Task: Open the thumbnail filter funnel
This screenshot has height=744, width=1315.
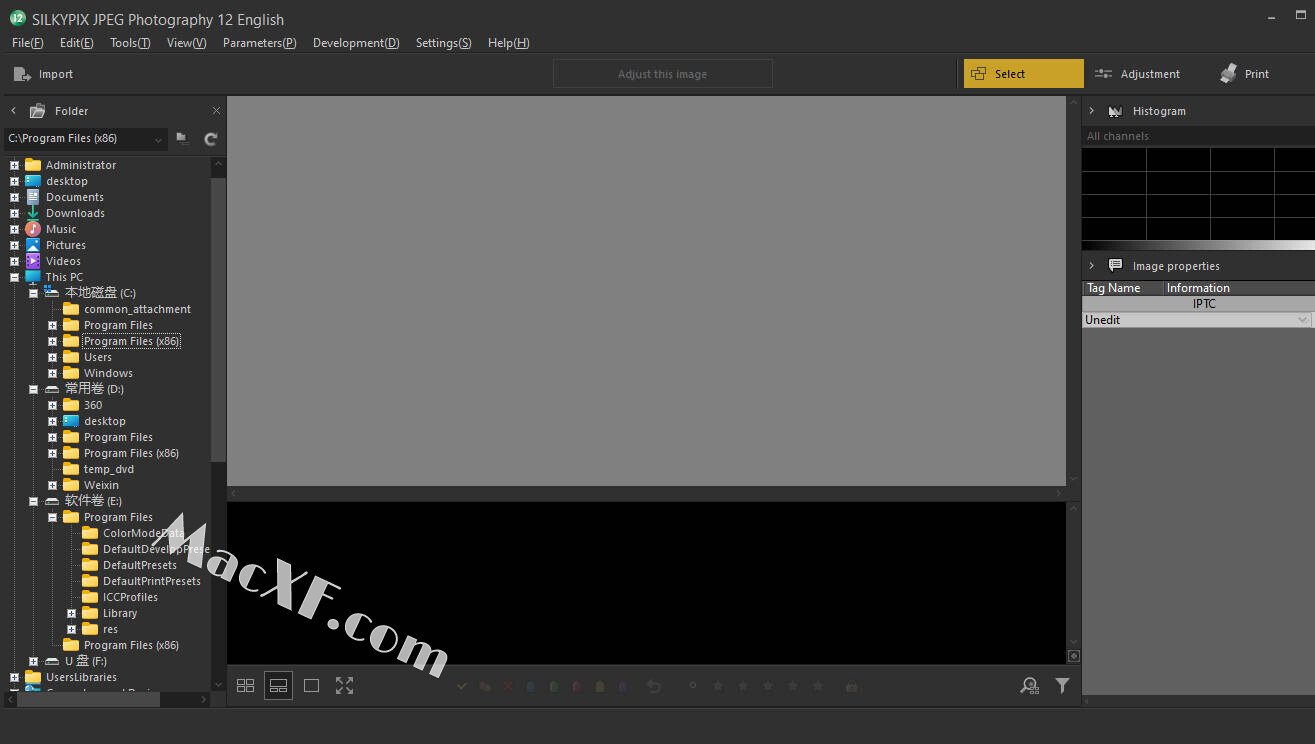Action: coord(1062,686)
